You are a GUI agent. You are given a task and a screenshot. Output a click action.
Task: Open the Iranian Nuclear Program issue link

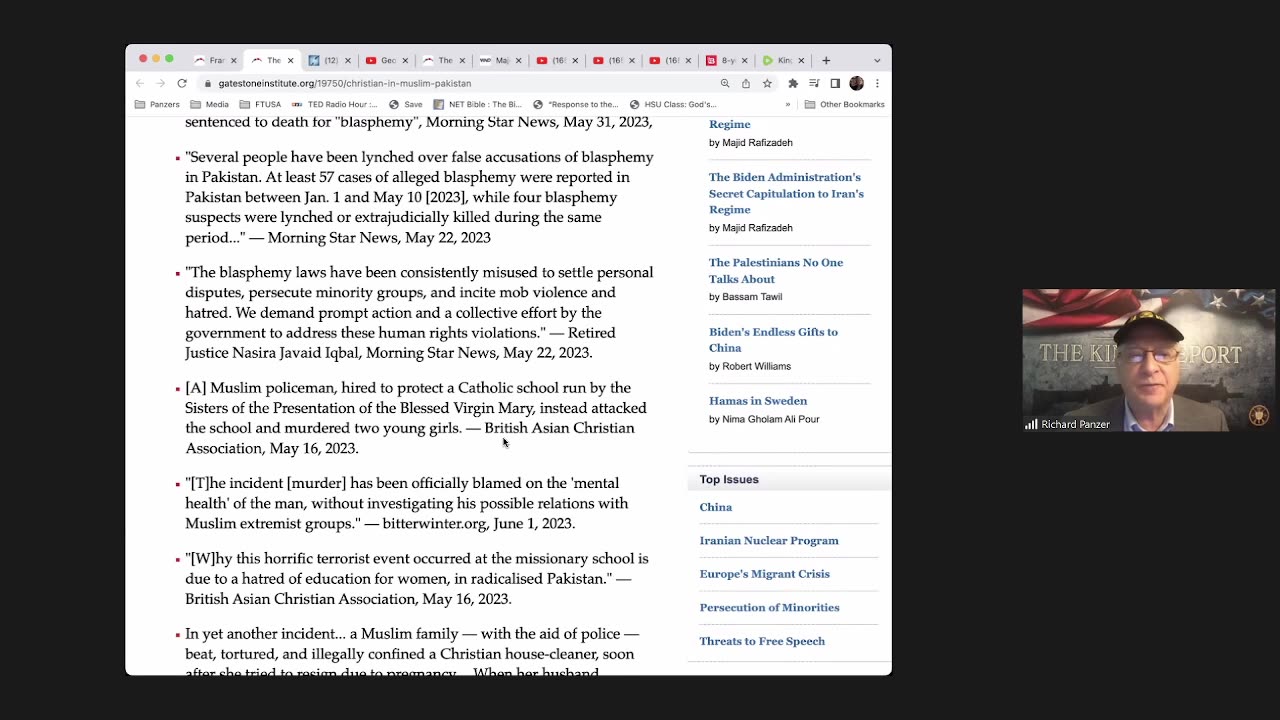click(769, 541)
